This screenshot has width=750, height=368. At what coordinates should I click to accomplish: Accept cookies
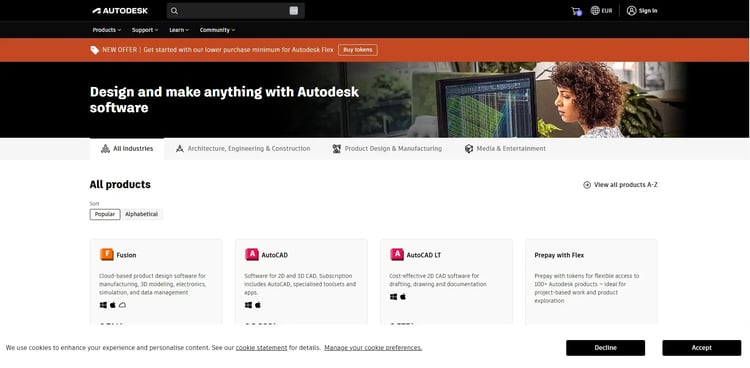pos(702,348)
